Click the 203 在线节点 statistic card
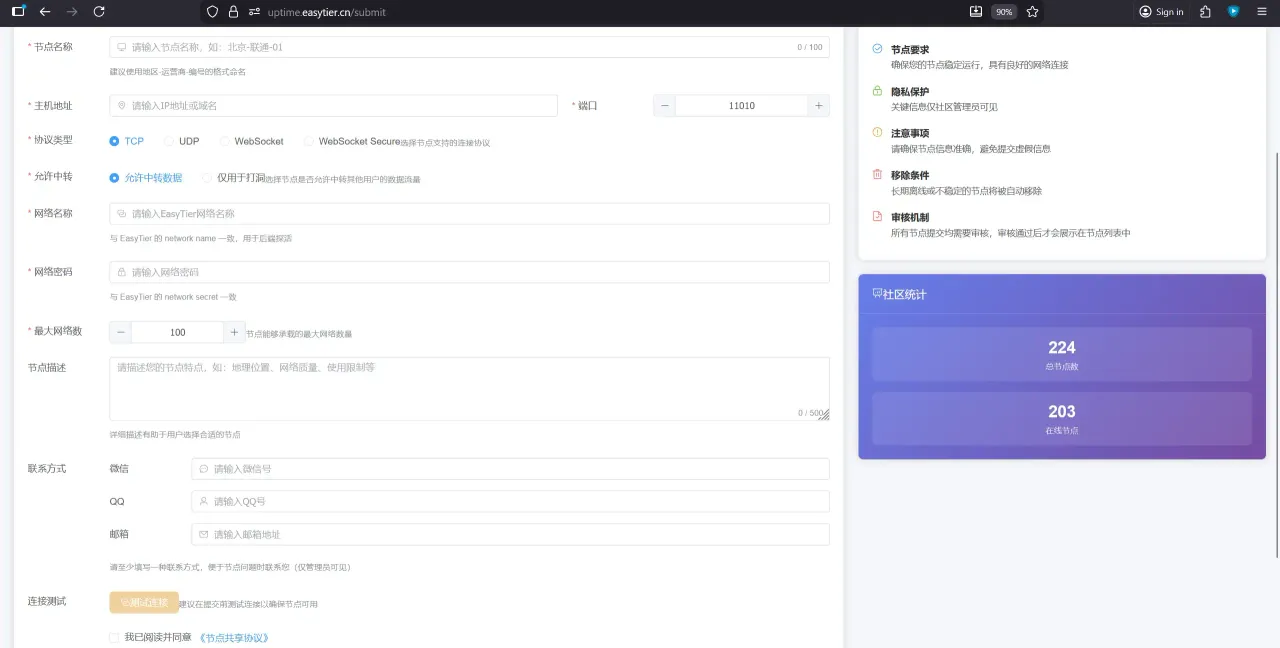1280x648 pixels. [x=1062, y=418]
